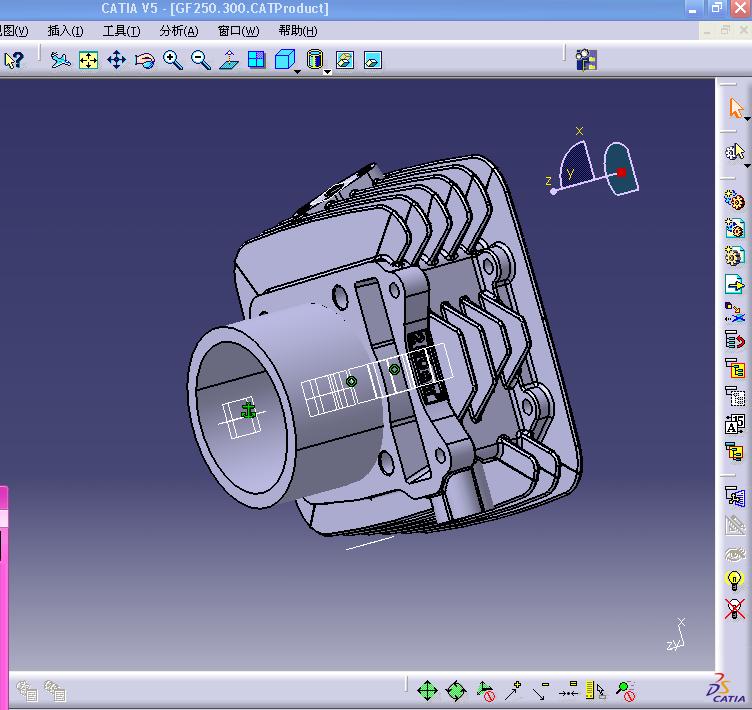Toggle Swap Visible Space icon

[x=373, y=60]
